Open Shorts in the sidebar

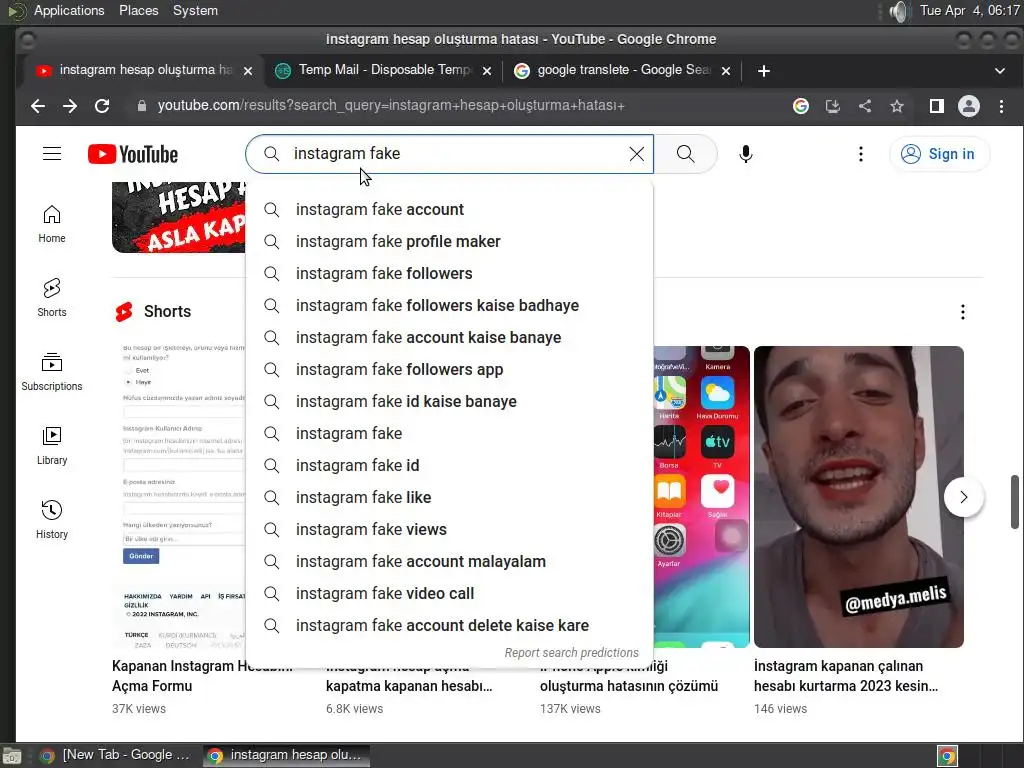(52, 298)
